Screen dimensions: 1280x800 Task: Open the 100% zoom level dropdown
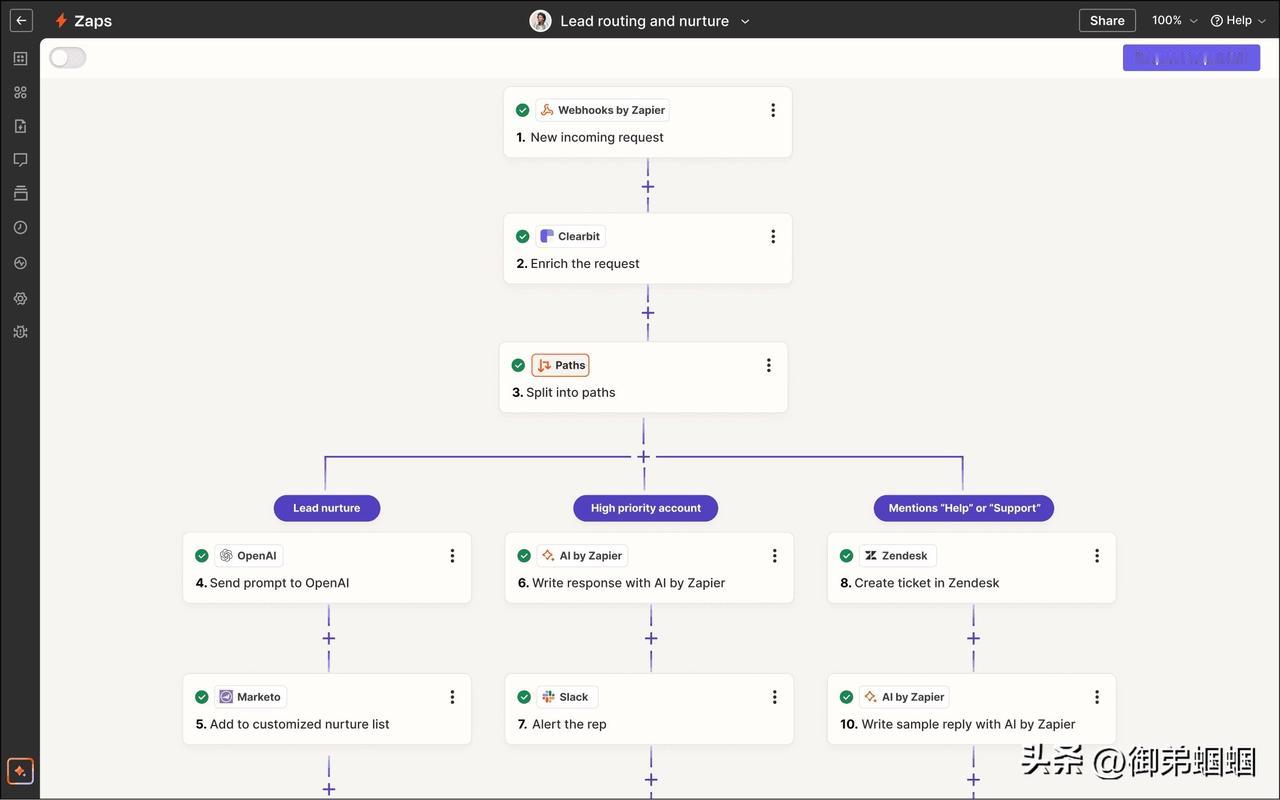[x=1174, y=20]
